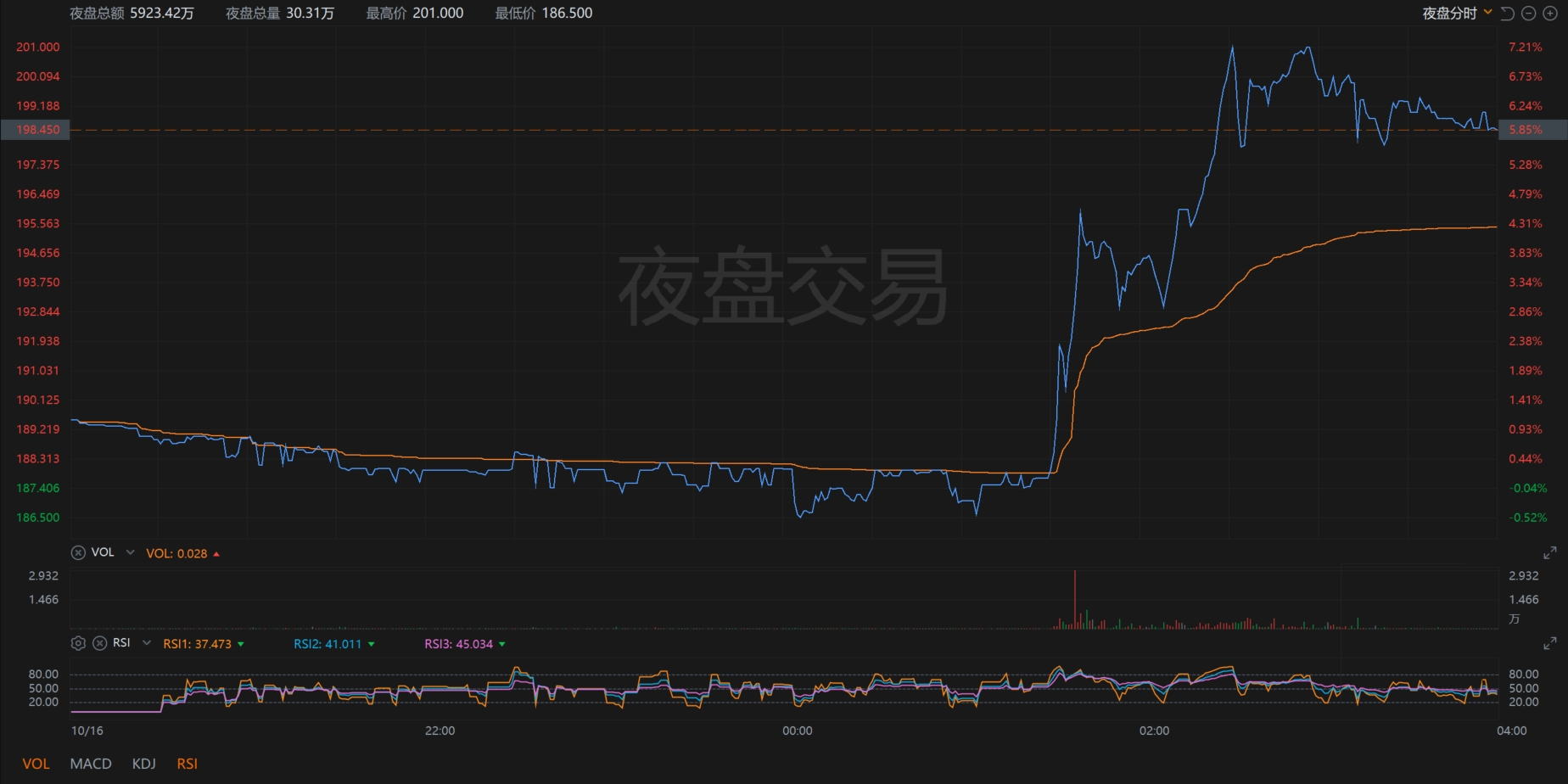Click the current price tag 198.450
Image resolution: width=1568 pixels, height=784 pixels.
(35, 130)
